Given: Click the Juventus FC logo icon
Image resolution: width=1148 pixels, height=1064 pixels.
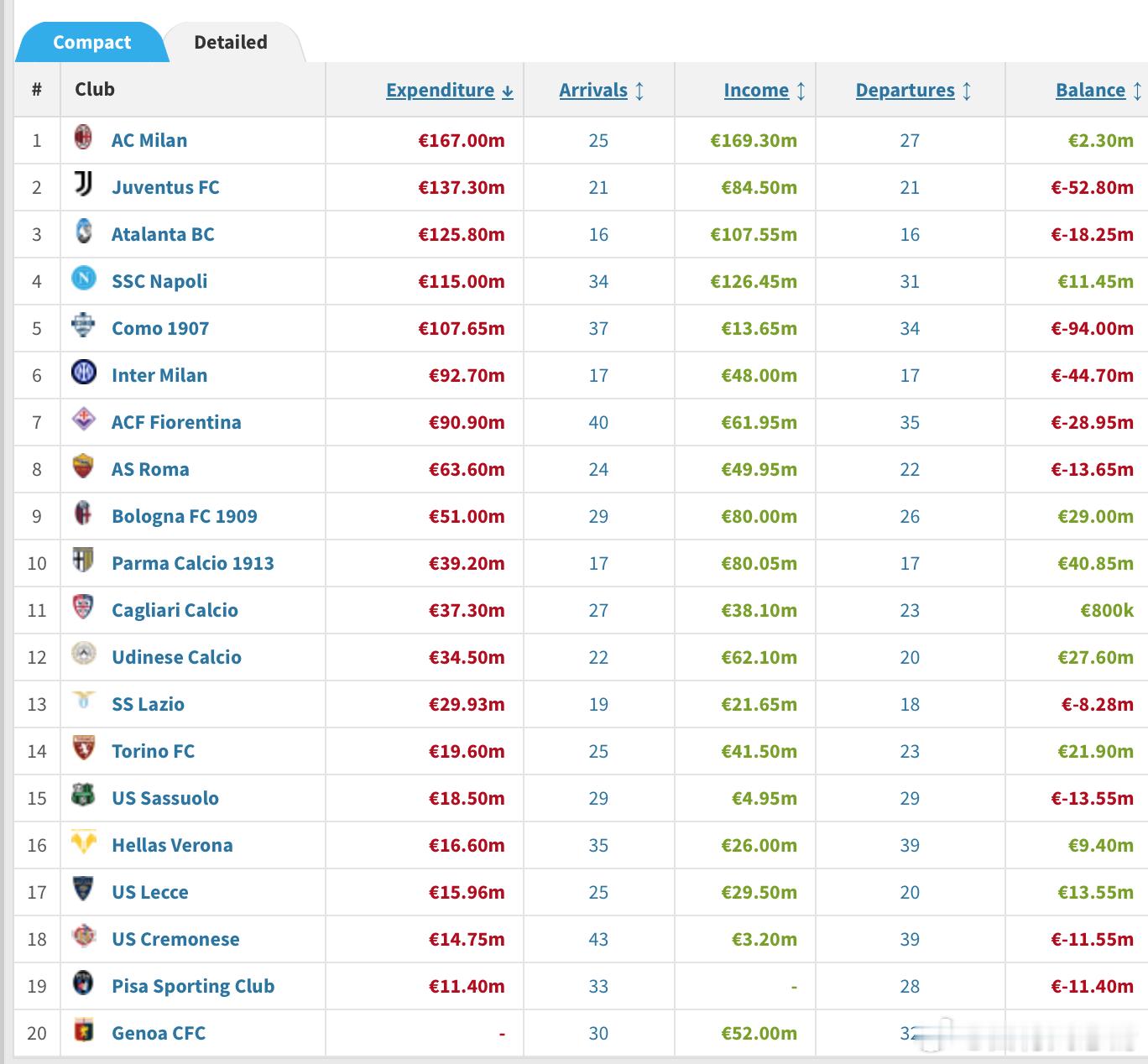Looking at the screenshot, I should 83,184.
